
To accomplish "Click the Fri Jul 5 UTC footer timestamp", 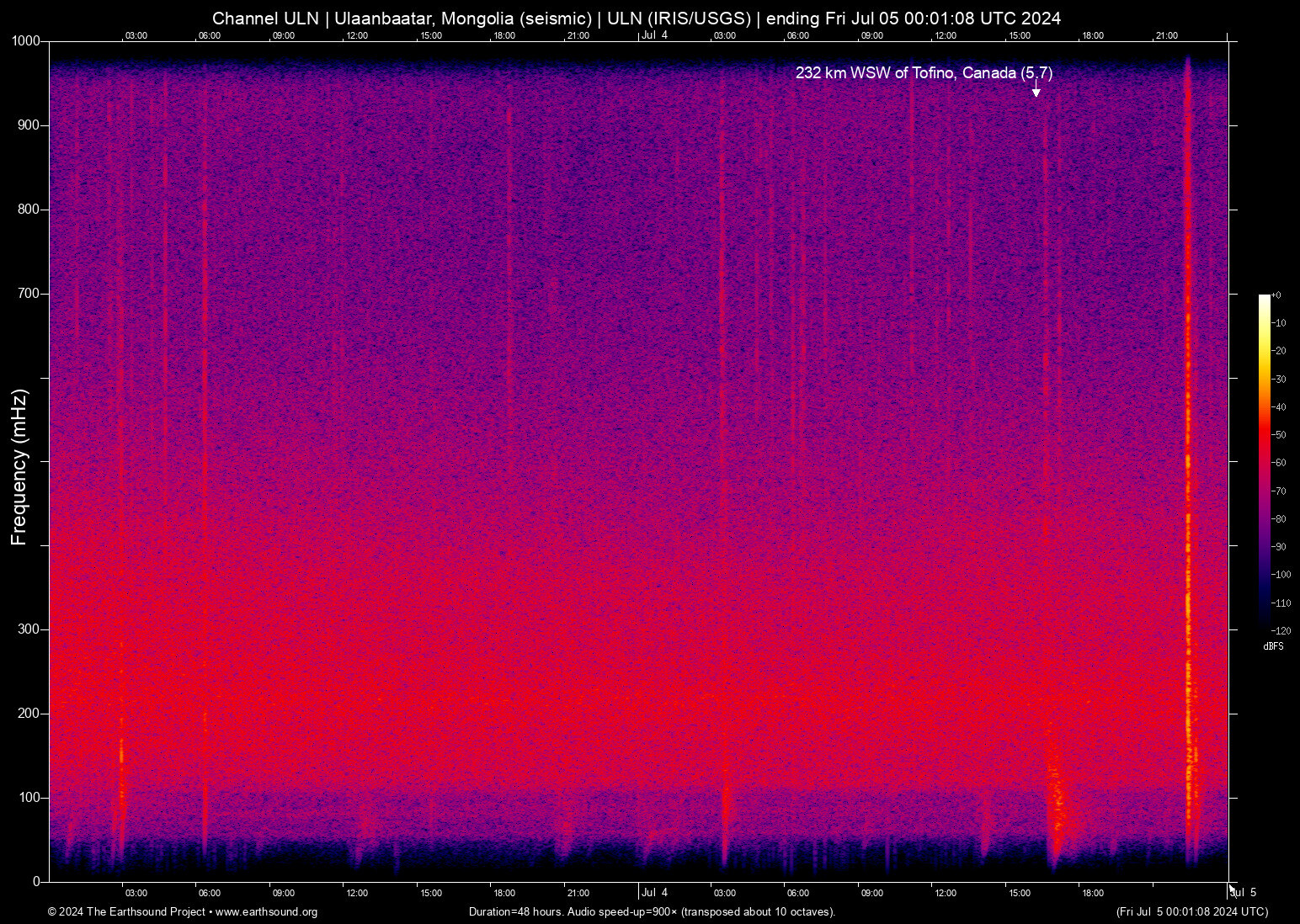I will pos(1191,912).
